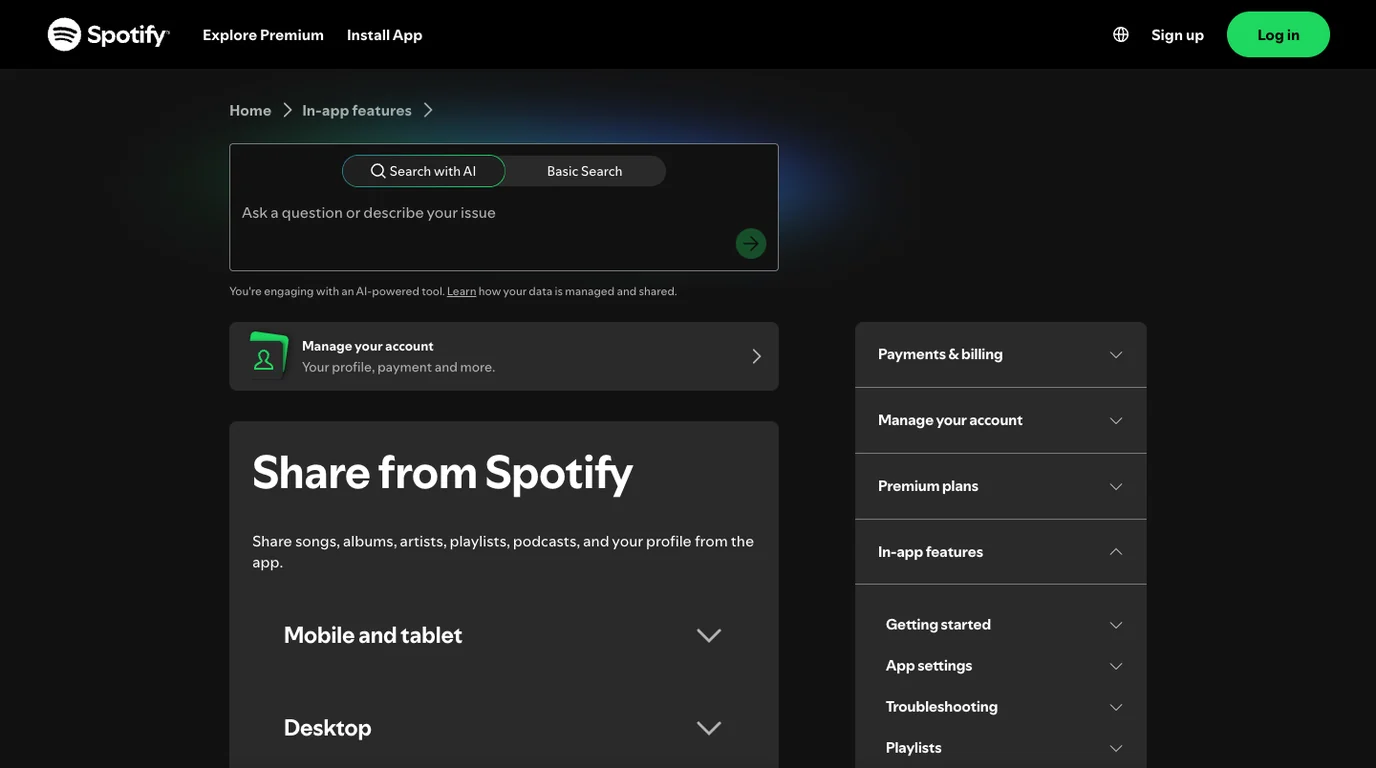Viewport: 1376px width, 768px height.
Task: Click the Spotify logo in header
Action: tap(109, 35)
